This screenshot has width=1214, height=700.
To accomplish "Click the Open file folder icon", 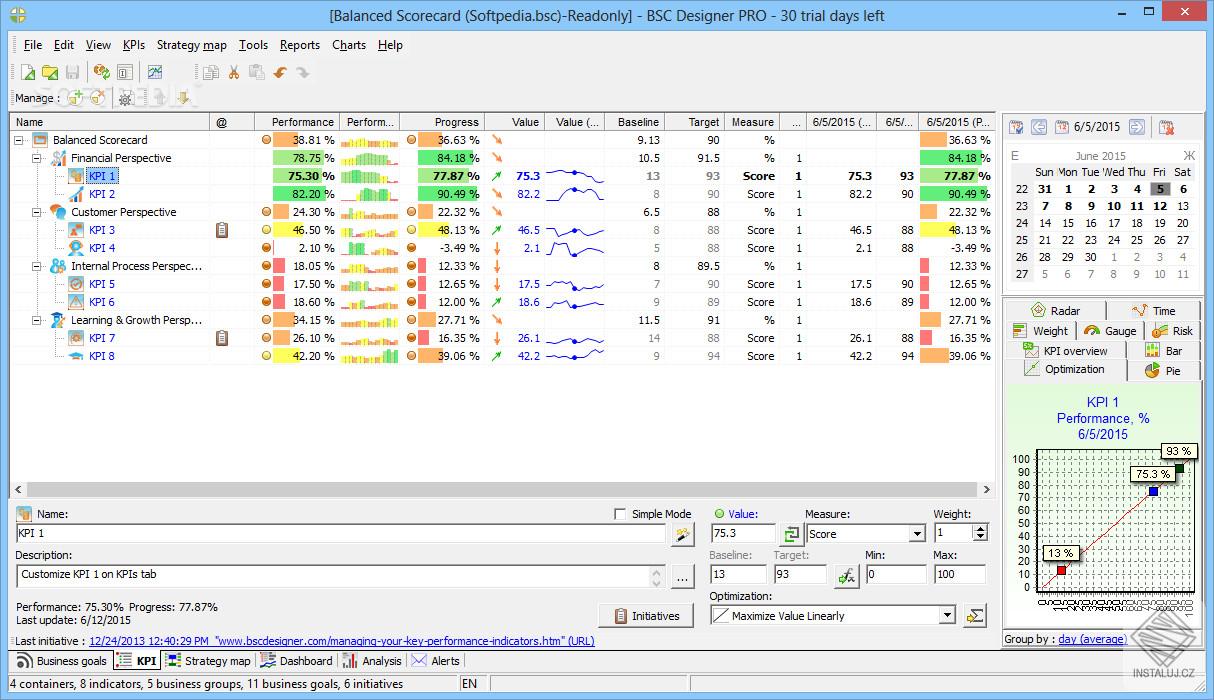I will [x=49, y=72].
